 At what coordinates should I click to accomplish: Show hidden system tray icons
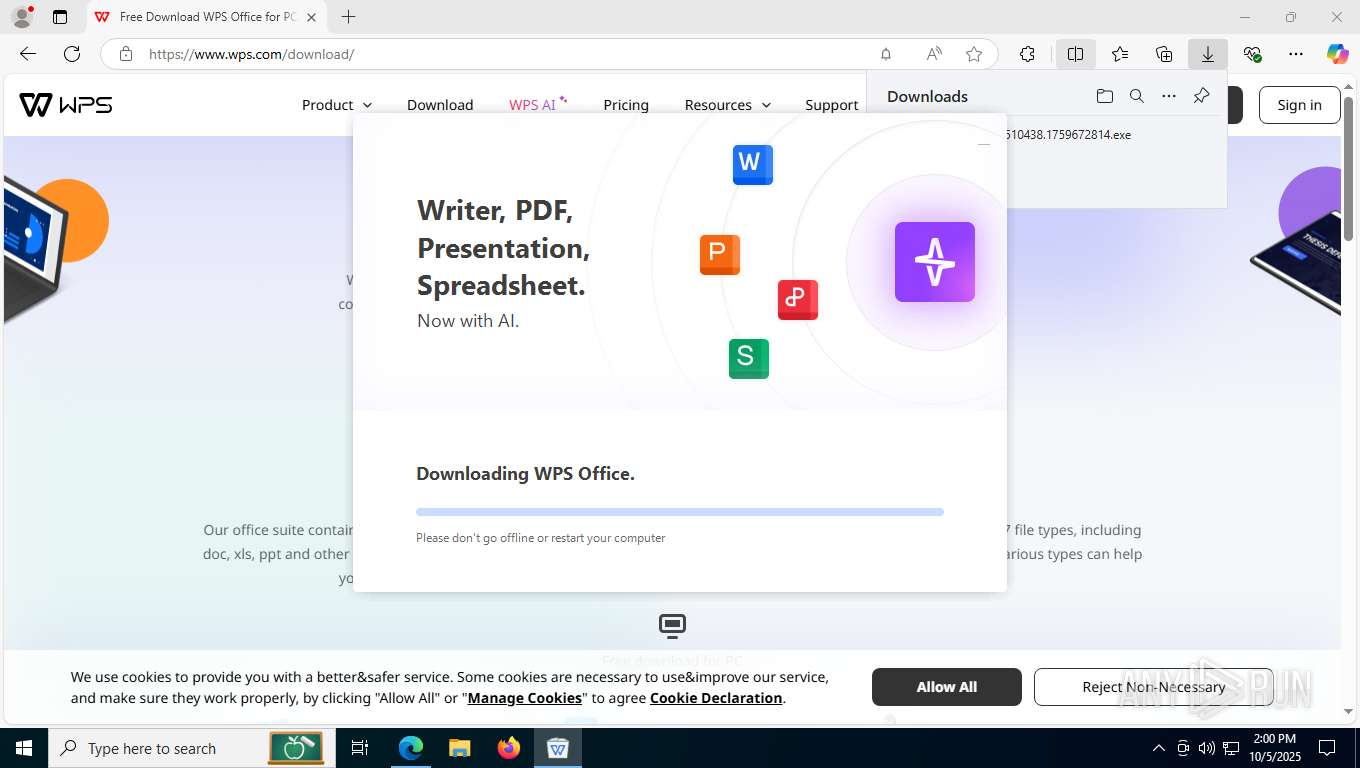(1158, 748)
